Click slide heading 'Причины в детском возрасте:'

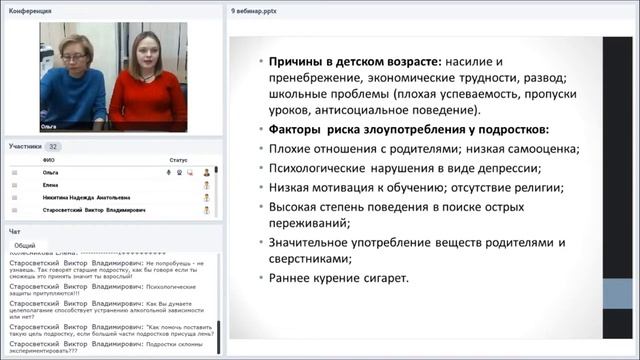[x=355, y=62]
